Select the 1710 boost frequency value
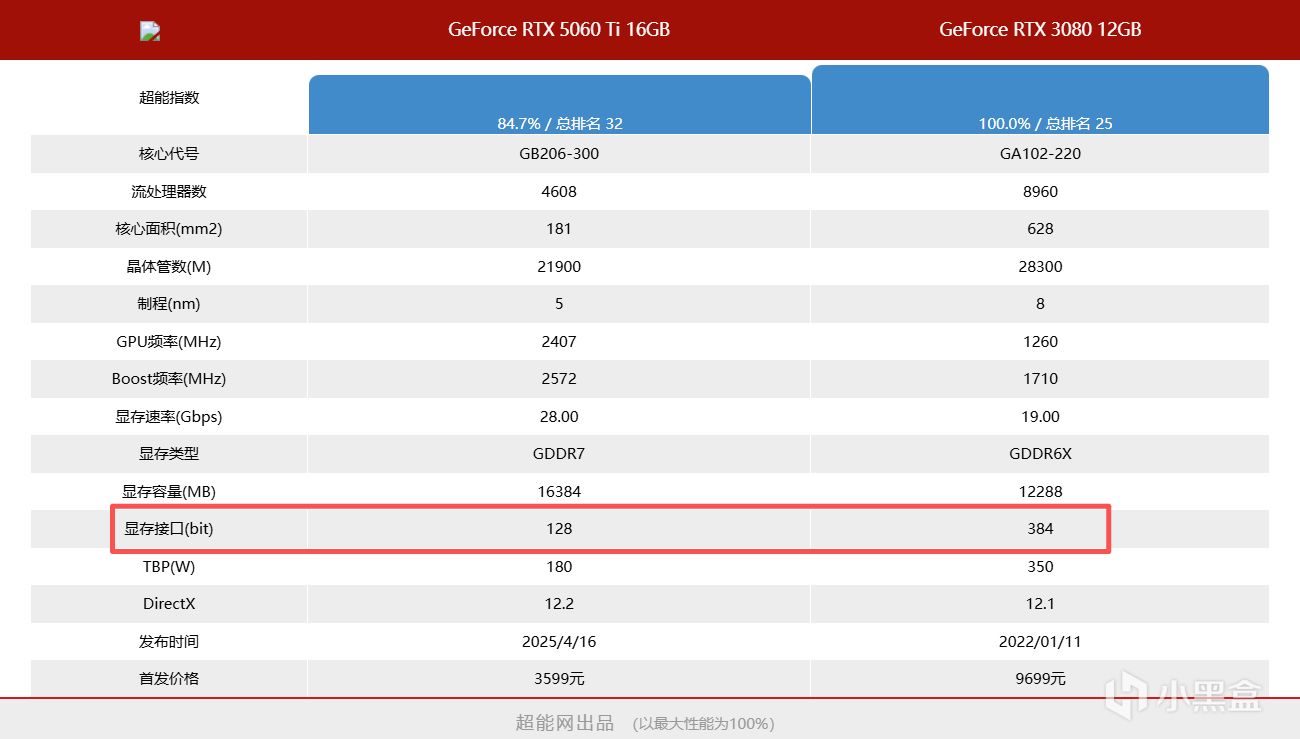The width and height of the screenshot is (1300, 739). (x=1040, y=379)
